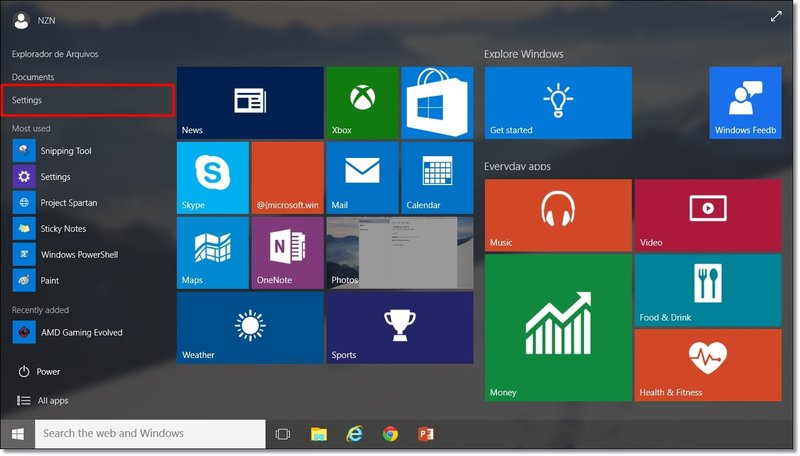The height and width of the screenshot is (456, 800).
Task: Open Explorador de Arquivos
Action: (x=55, y=54)
